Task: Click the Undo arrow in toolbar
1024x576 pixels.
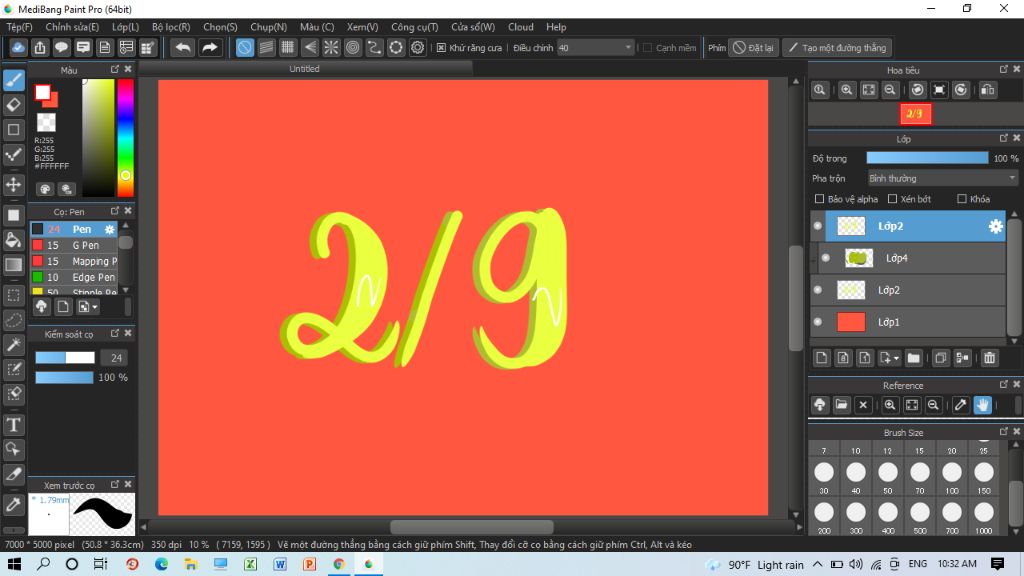Action: click(184, 48)
